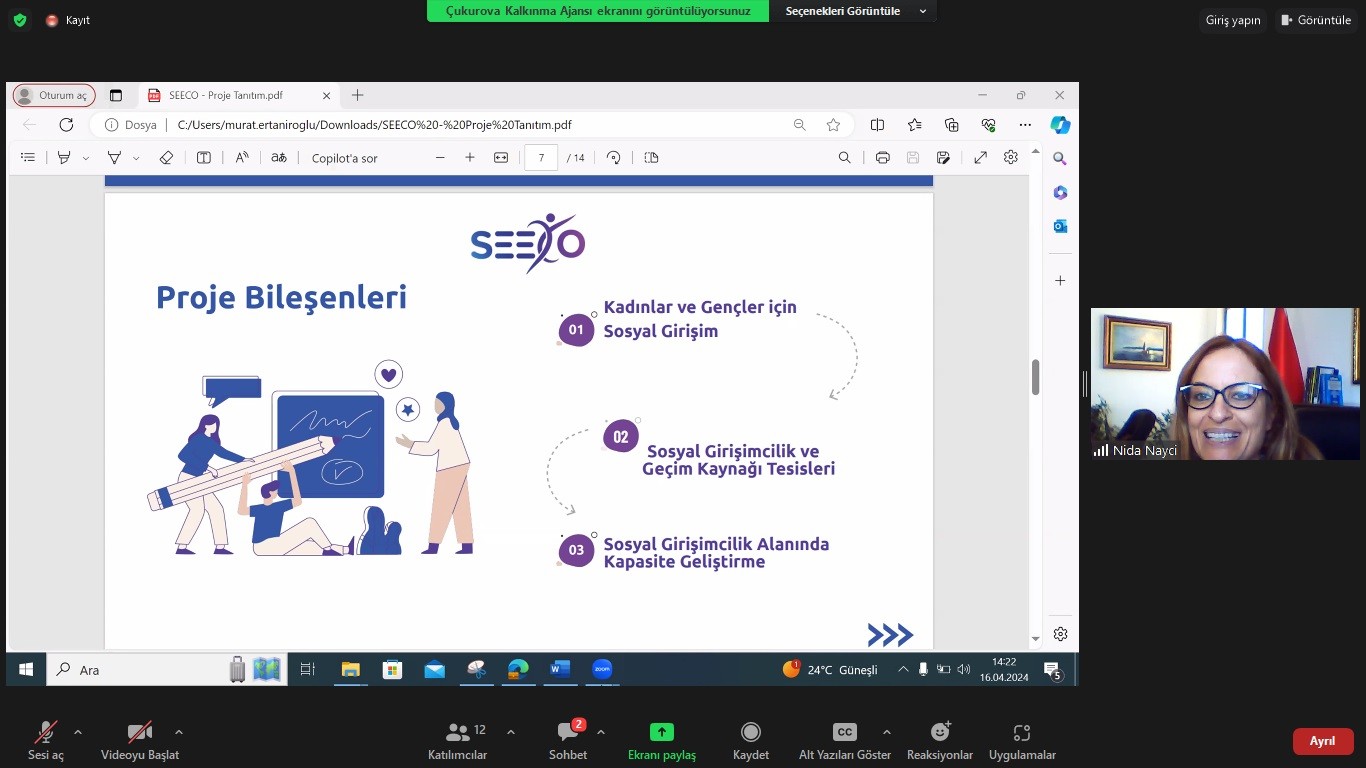Open the Sohbet chat panel
The height and width of the screenshot is (768, 1366).
(x=568, y=740)
